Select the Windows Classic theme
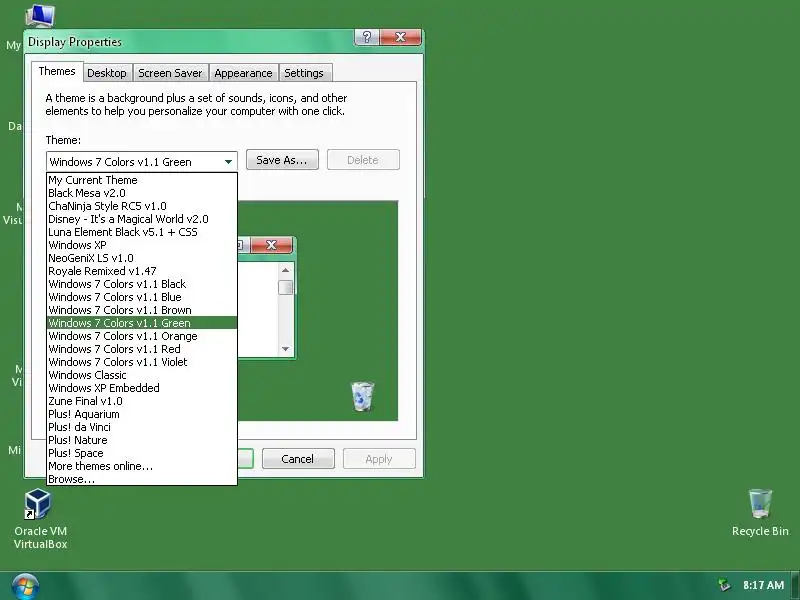The image size is (800, 600). coord(142,375)
